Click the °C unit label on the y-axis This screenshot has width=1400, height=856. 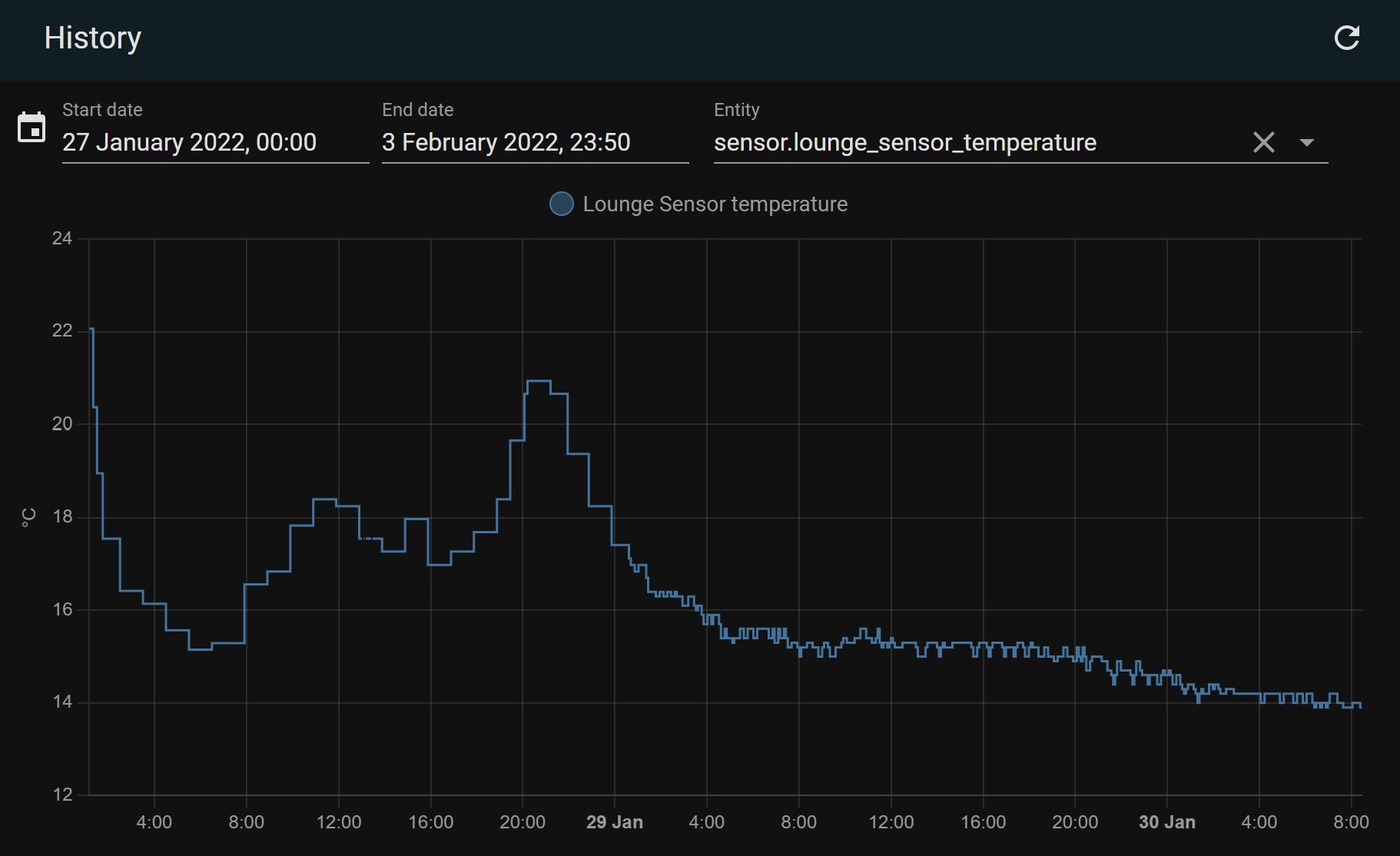[x=28, y=517]
